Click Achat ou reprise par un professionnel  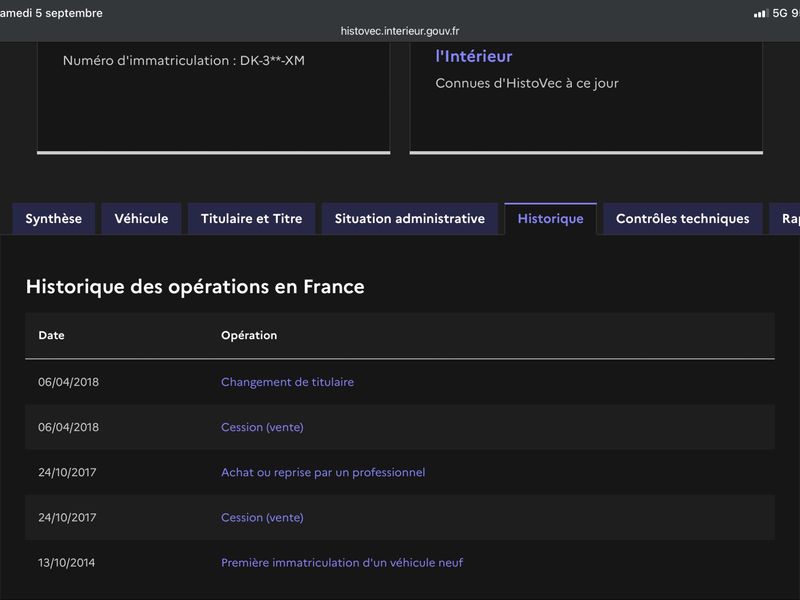[x=323, y=472]
